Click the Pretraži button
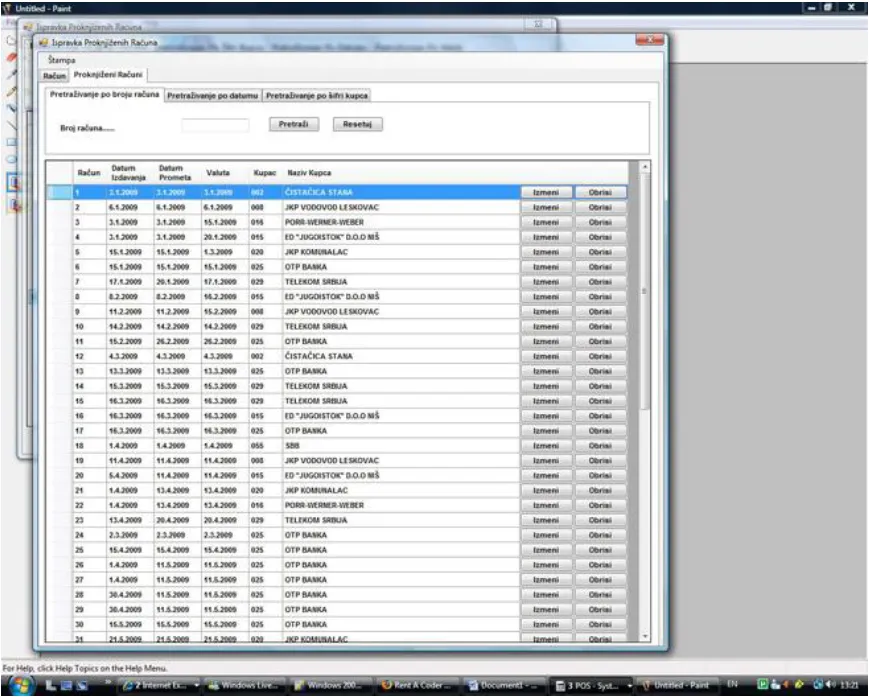Image resolution: width=869 pixels, height=697 pixels. (294, 124)
